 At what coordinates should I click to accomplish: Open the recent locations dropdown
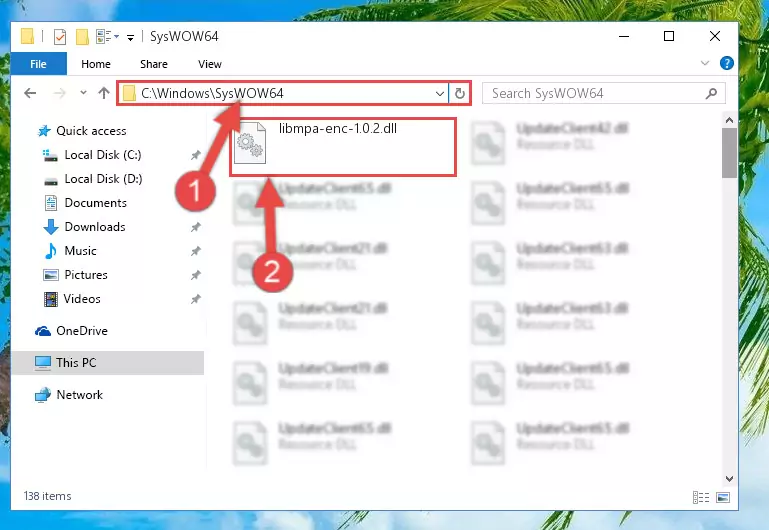(x=83, y=93)
